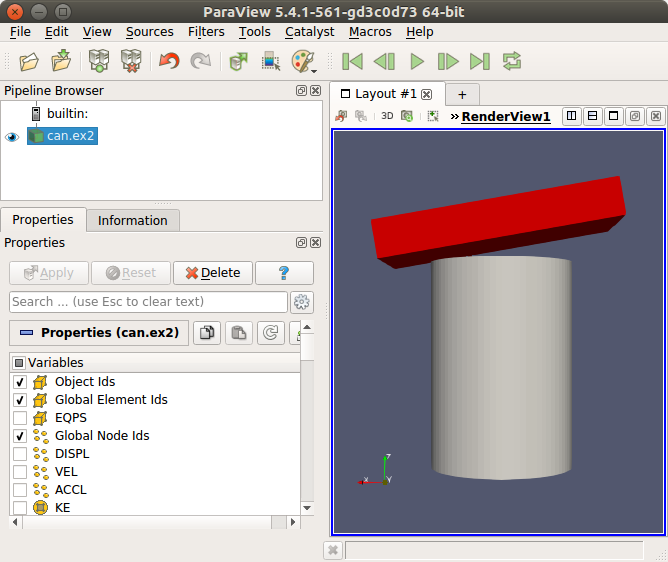Expand the hidden view toolbar chevron
The height and width of the screenshot is (562, 668).
click(x=455, y=116)
